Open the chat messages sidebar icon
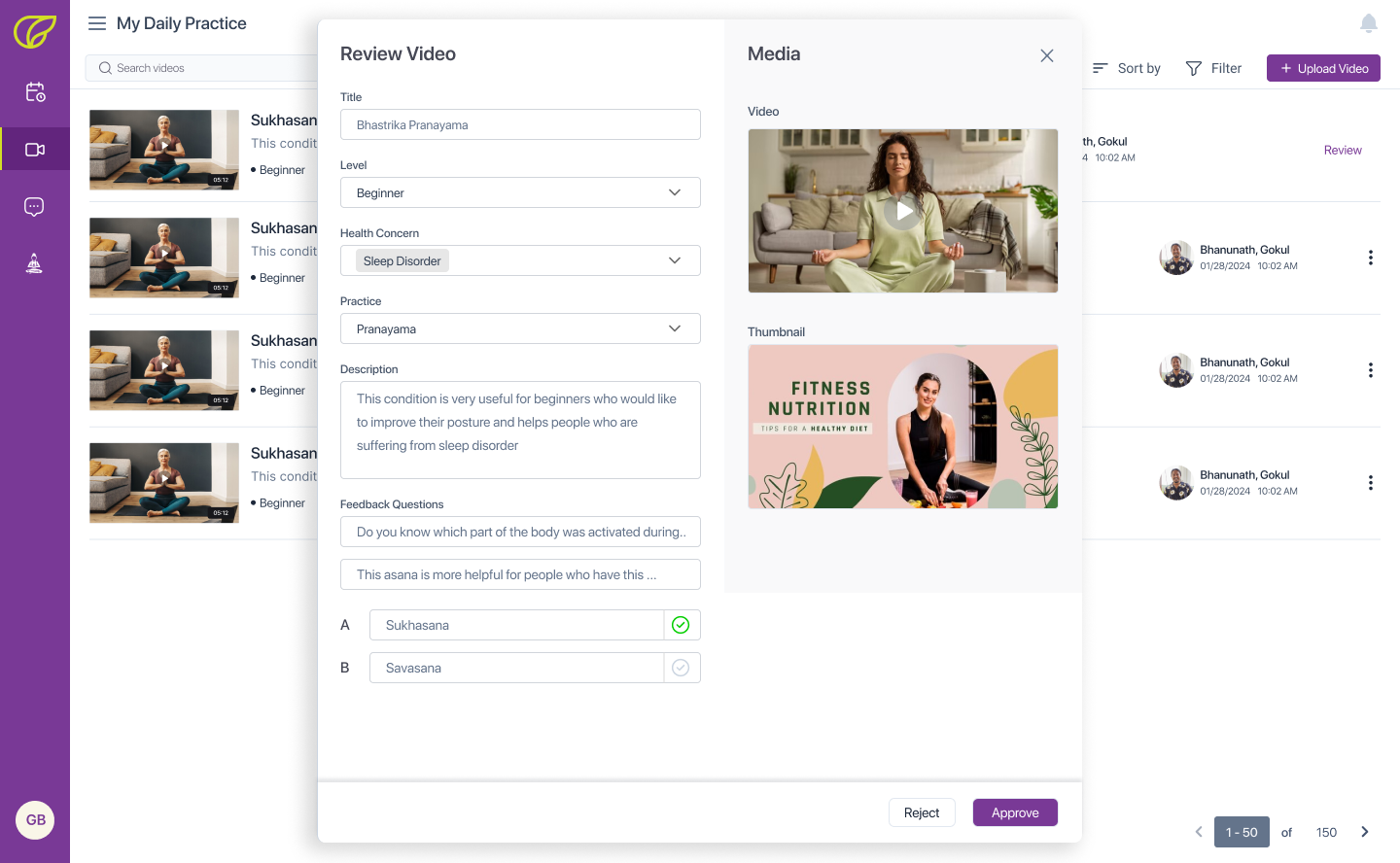 click(x=34, y=207)
